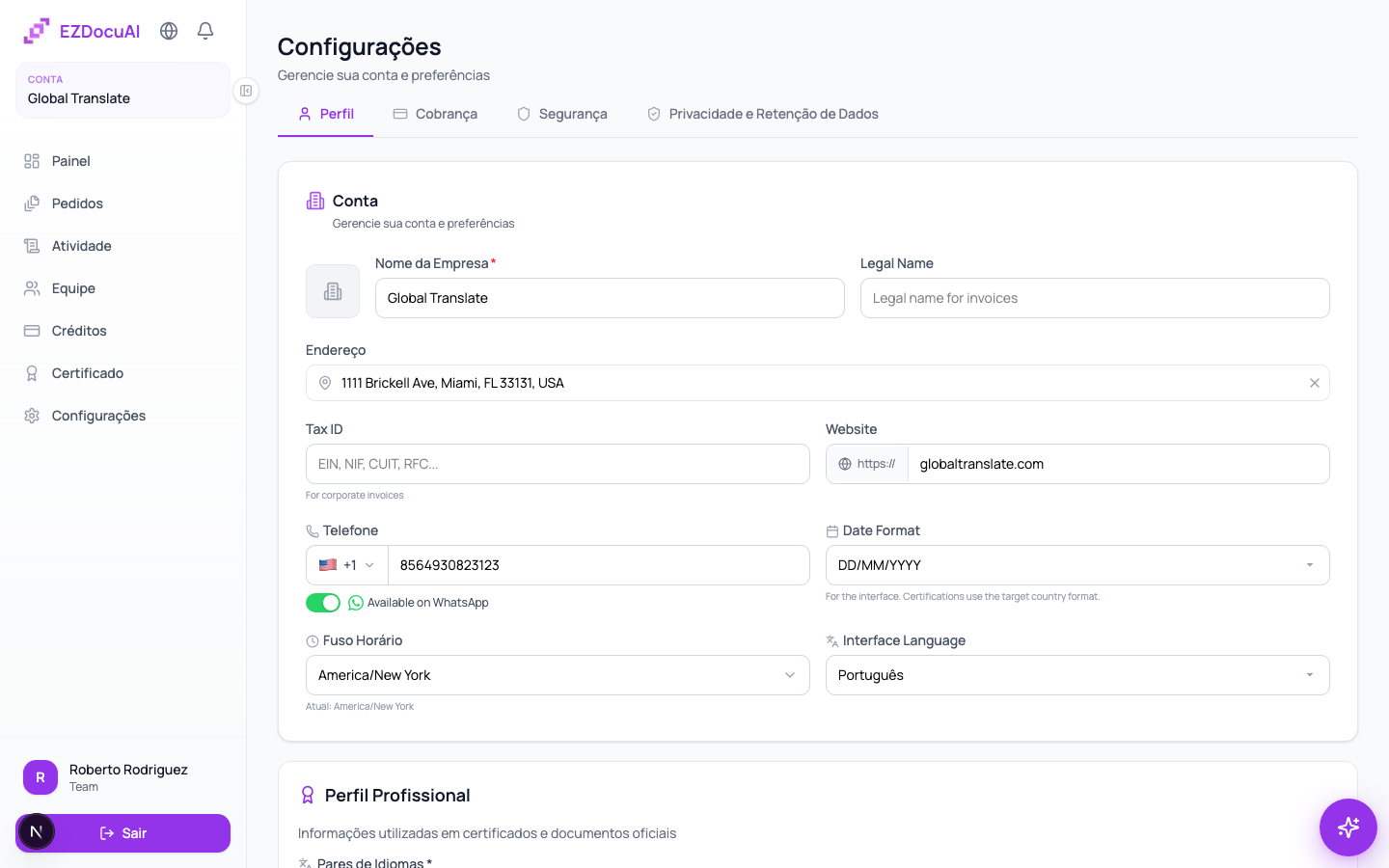Expand the Fuso Horário dropdown
The width and height of the screenshot is (1389, 868).
(558, 675)
